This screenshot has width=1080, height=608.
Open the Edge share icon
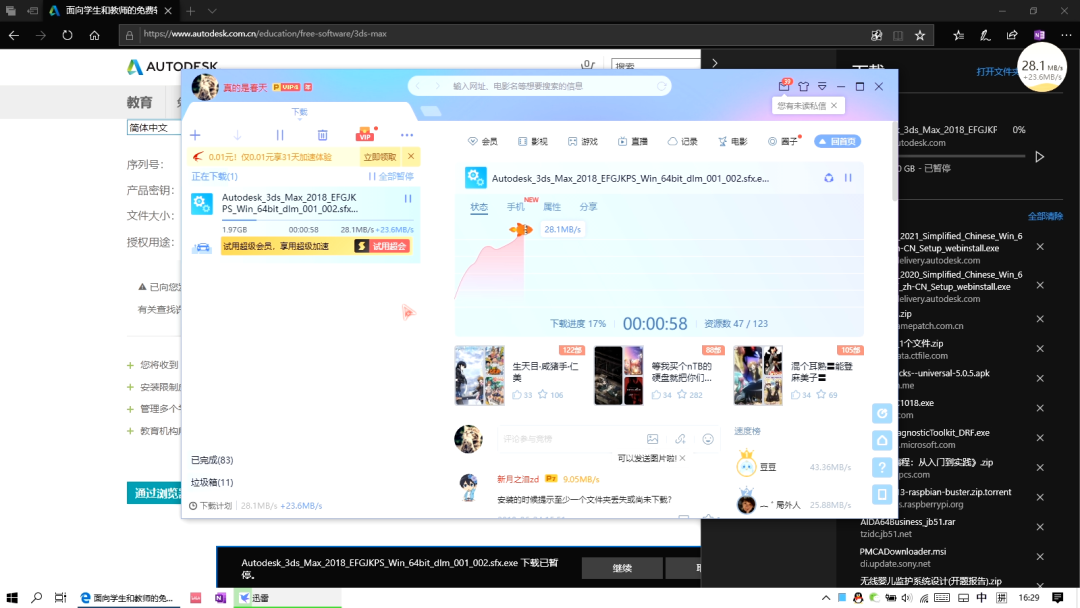[x=1012, y=34]
